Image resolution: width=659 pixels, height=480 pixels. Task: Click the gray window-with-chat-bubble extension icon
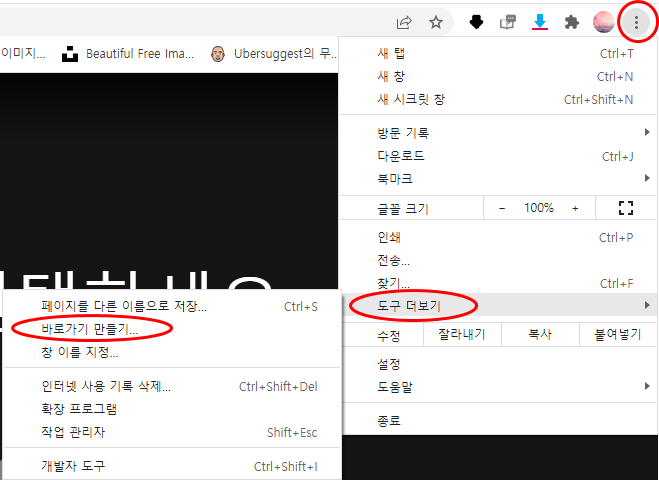point(508,22)
